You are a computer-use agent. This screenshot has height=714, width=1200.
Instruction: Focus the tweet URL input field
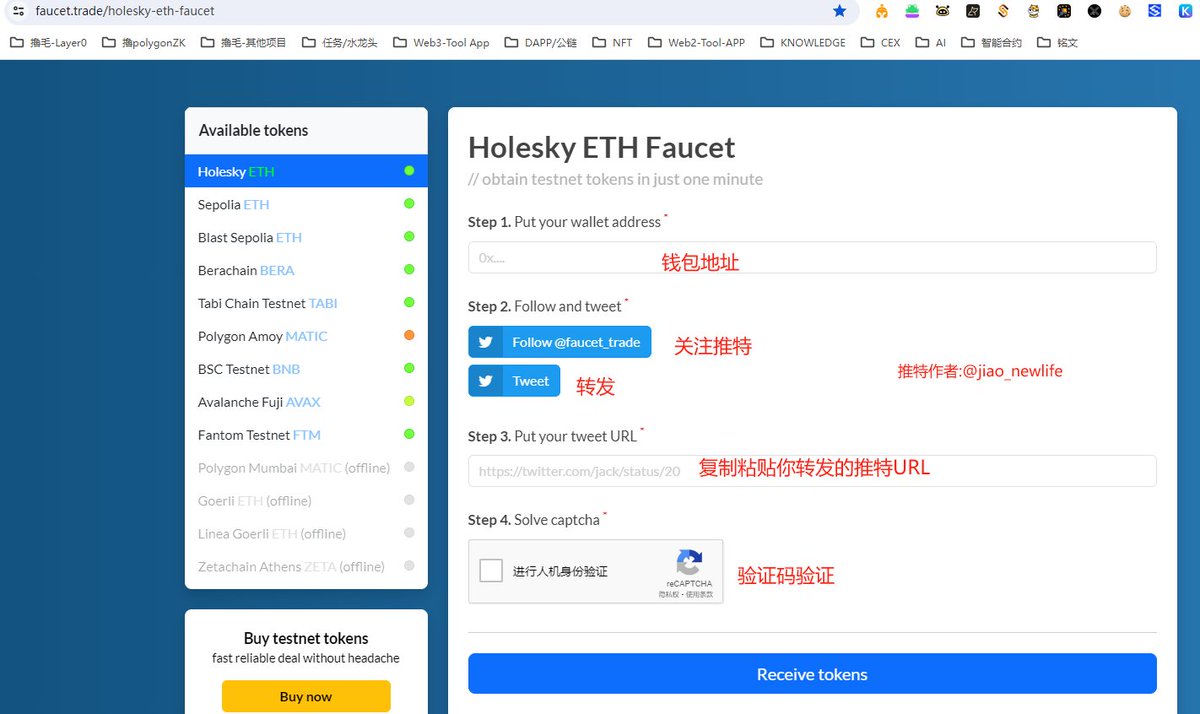pyautogui.click(x=812, y=471)
